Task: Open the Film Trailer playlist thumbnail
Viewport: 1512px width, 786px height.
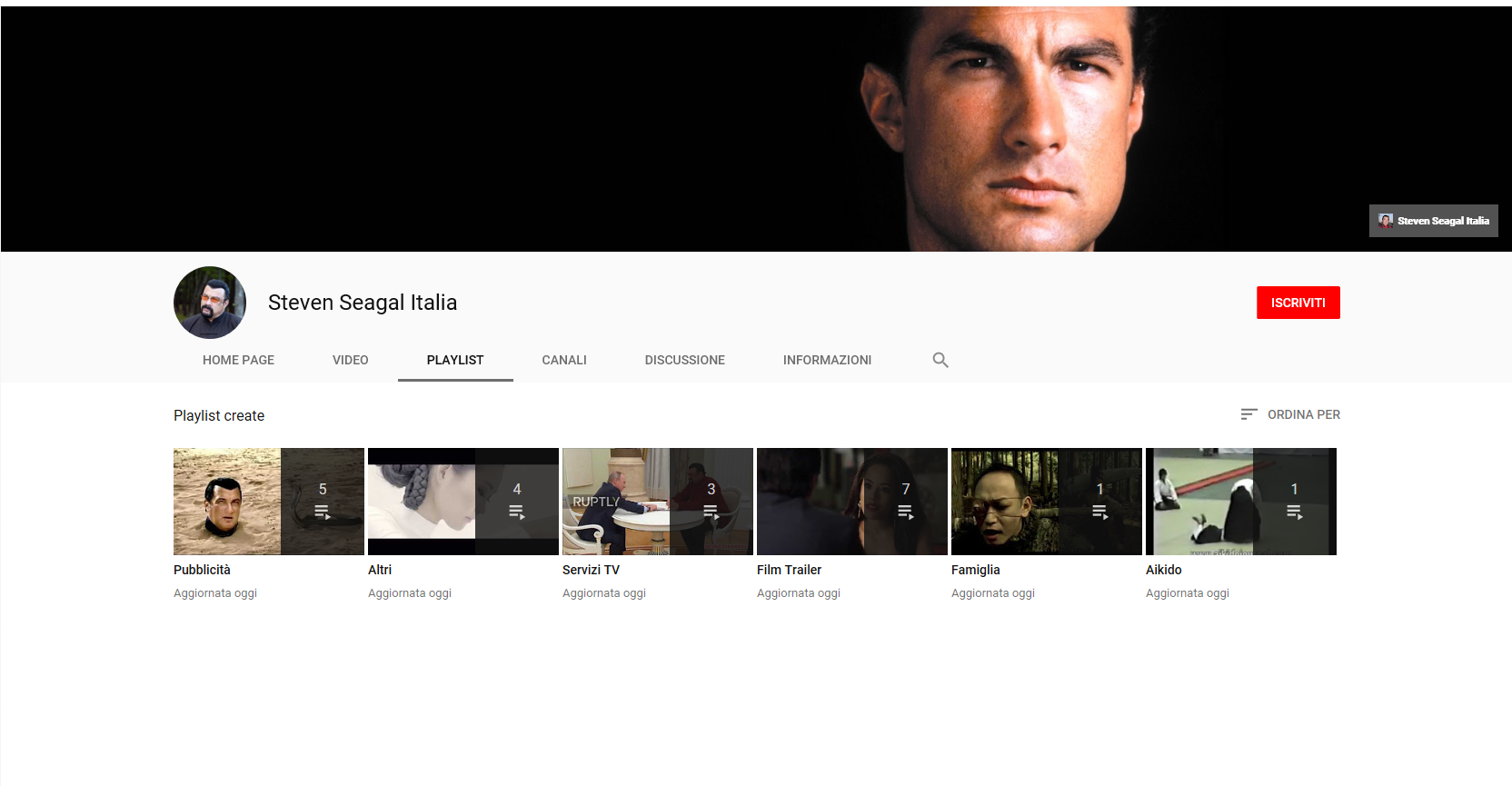Action: click(852, 502)
